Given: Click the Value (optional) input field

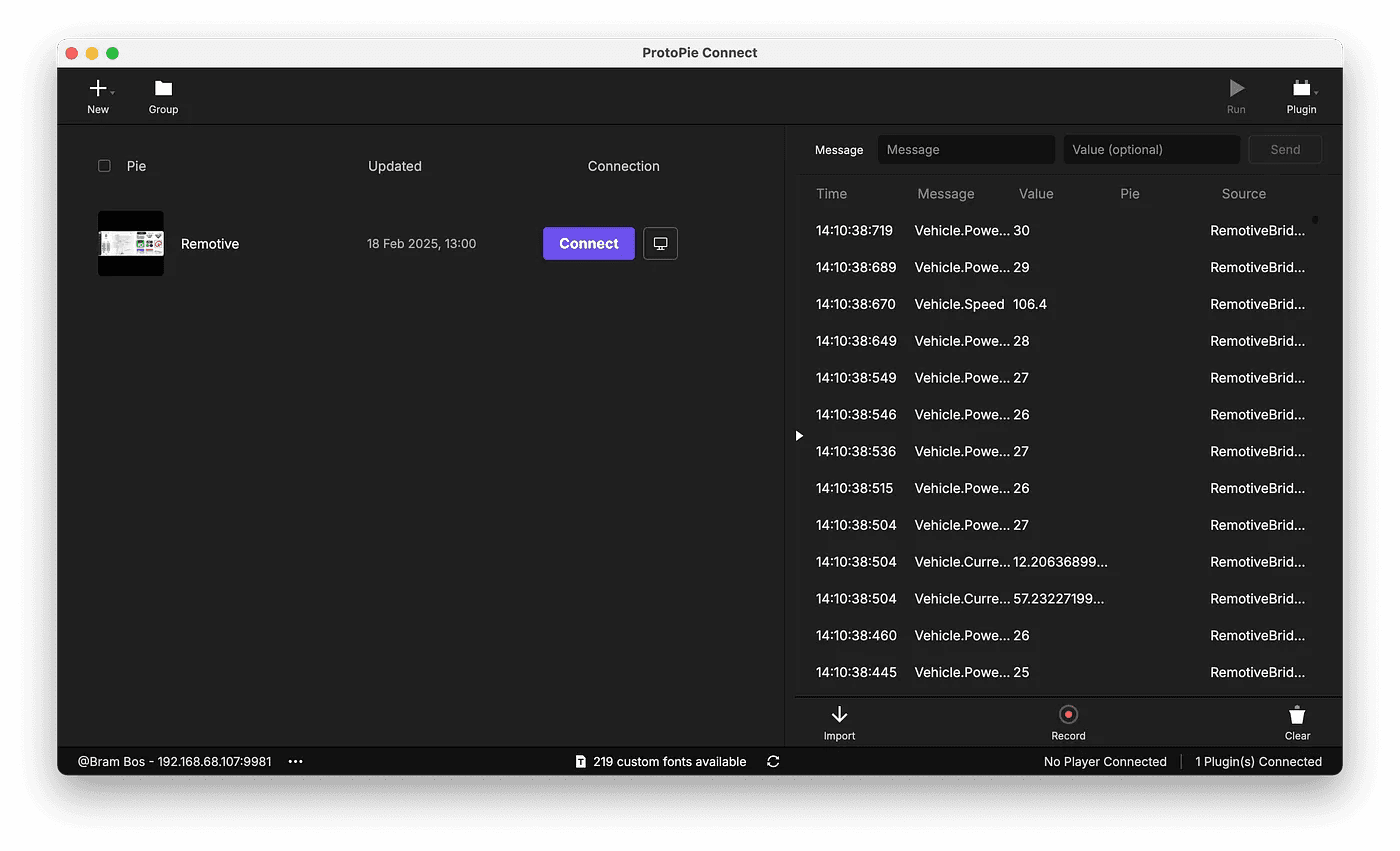Looking at the screenshot, I should coord(1151,149).
